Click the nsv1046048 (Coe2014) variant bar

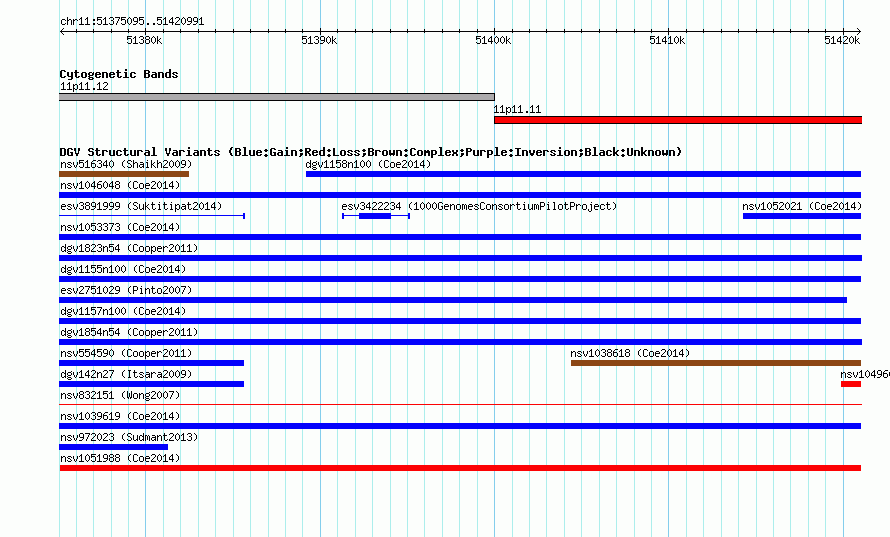(x=460, y=195)
